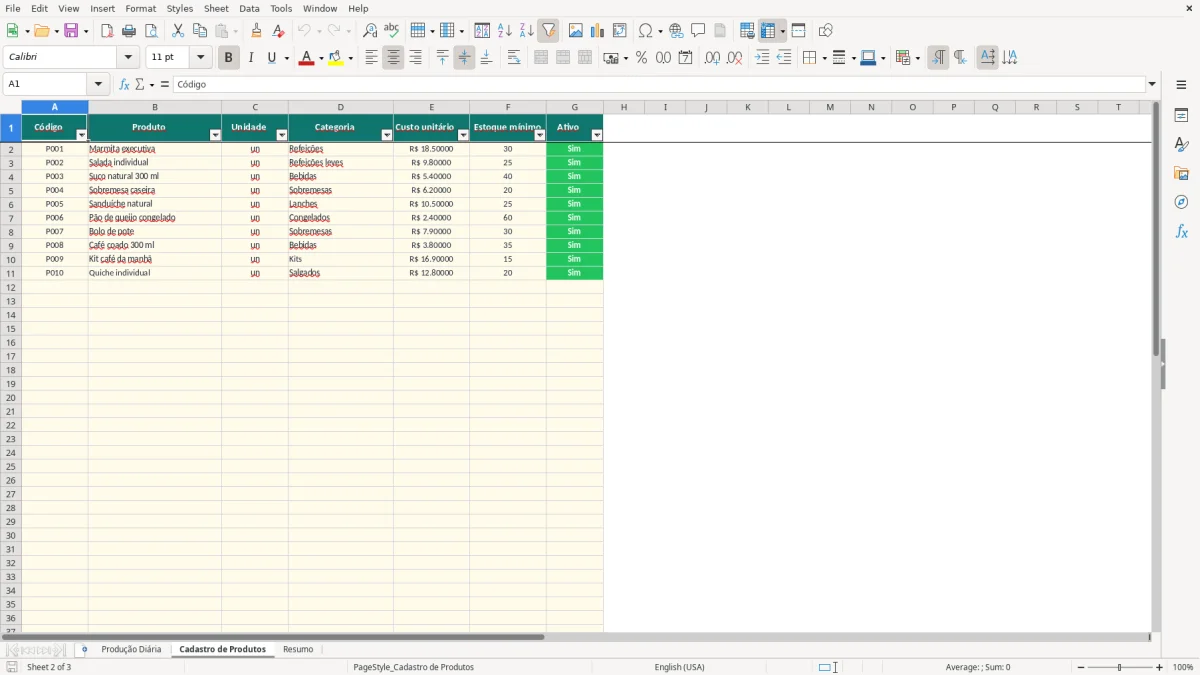Image resolution: width=1200 pixels, height=675 pixels.
Task: Open the Font Size dropdown list
Action: click(x=200, y=58)
